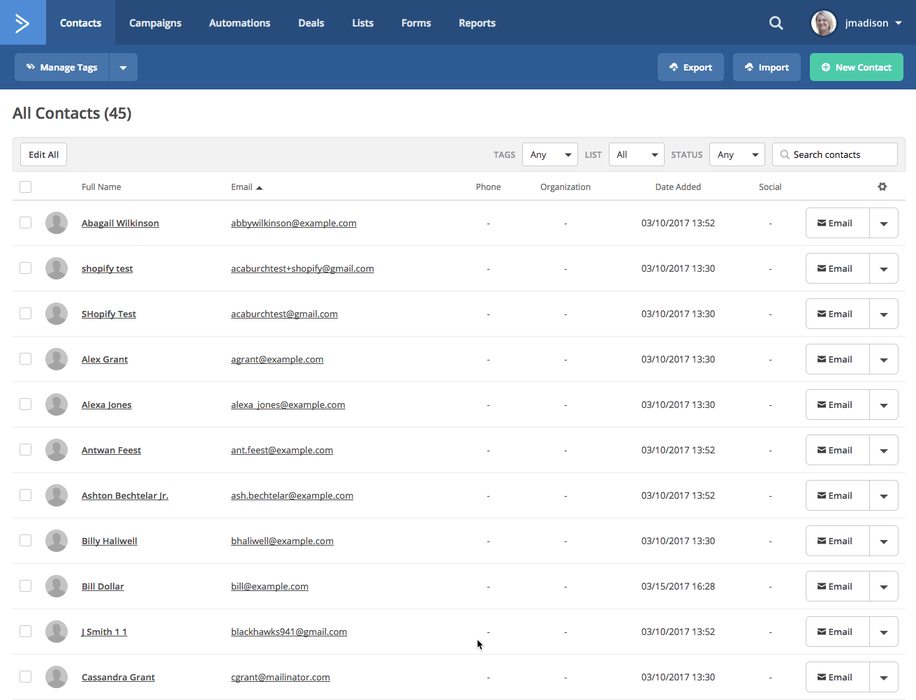Screen dimensions: 916x700
Task: Check the shopify test row checkbox
Action: (x=25, y=268)
